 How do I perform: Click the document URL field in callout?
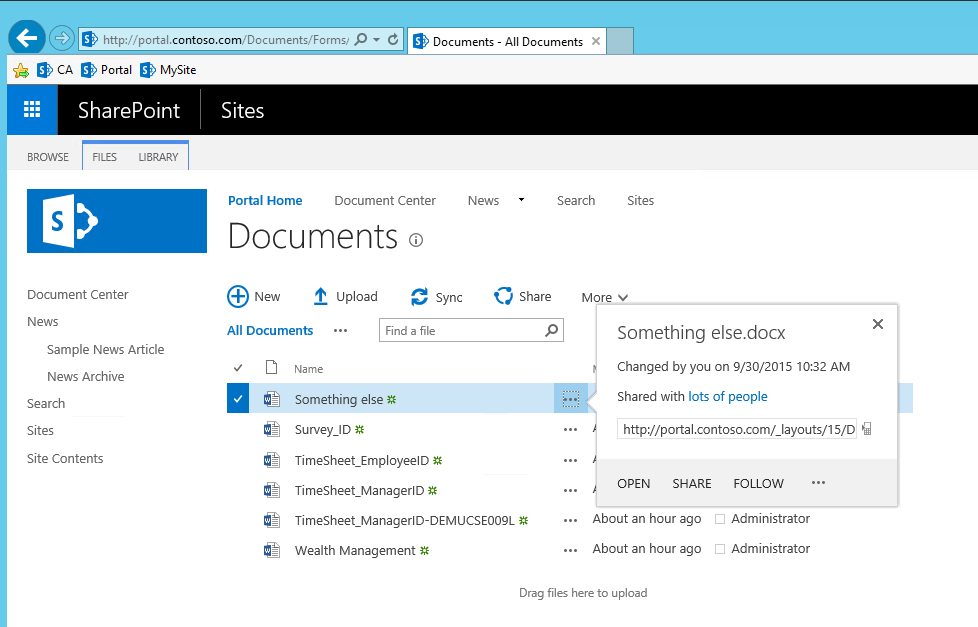click(x=736, y=429)
